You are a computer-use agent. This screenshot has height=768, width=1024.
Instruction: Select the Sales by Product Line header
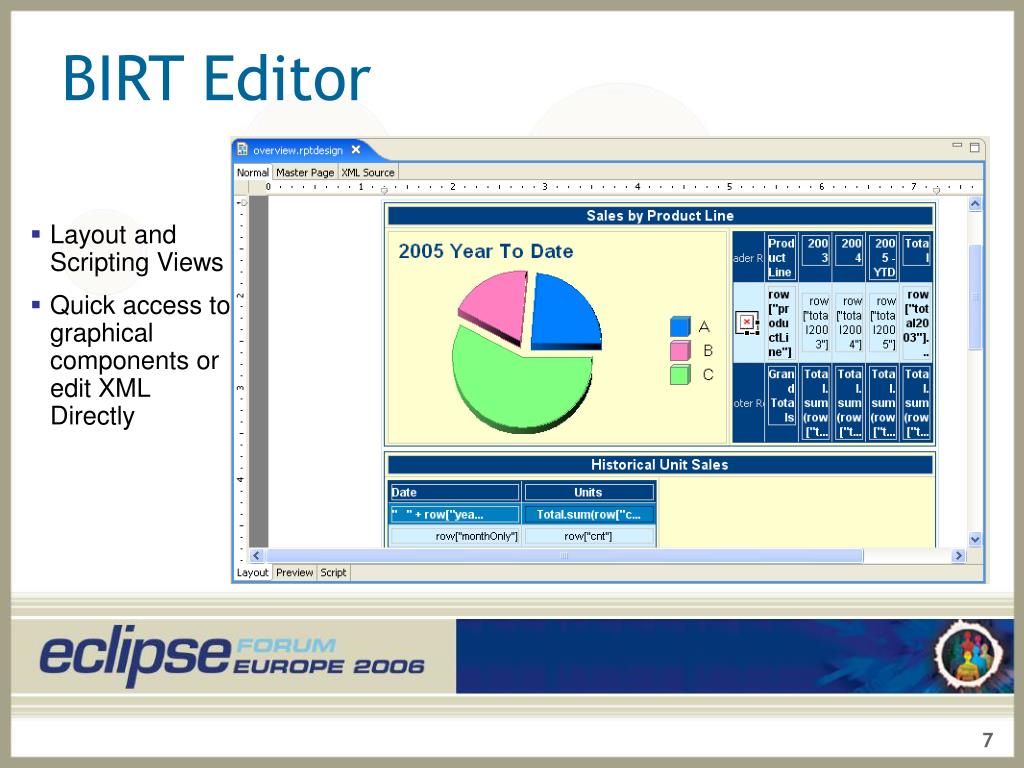(x=660, y=216)
